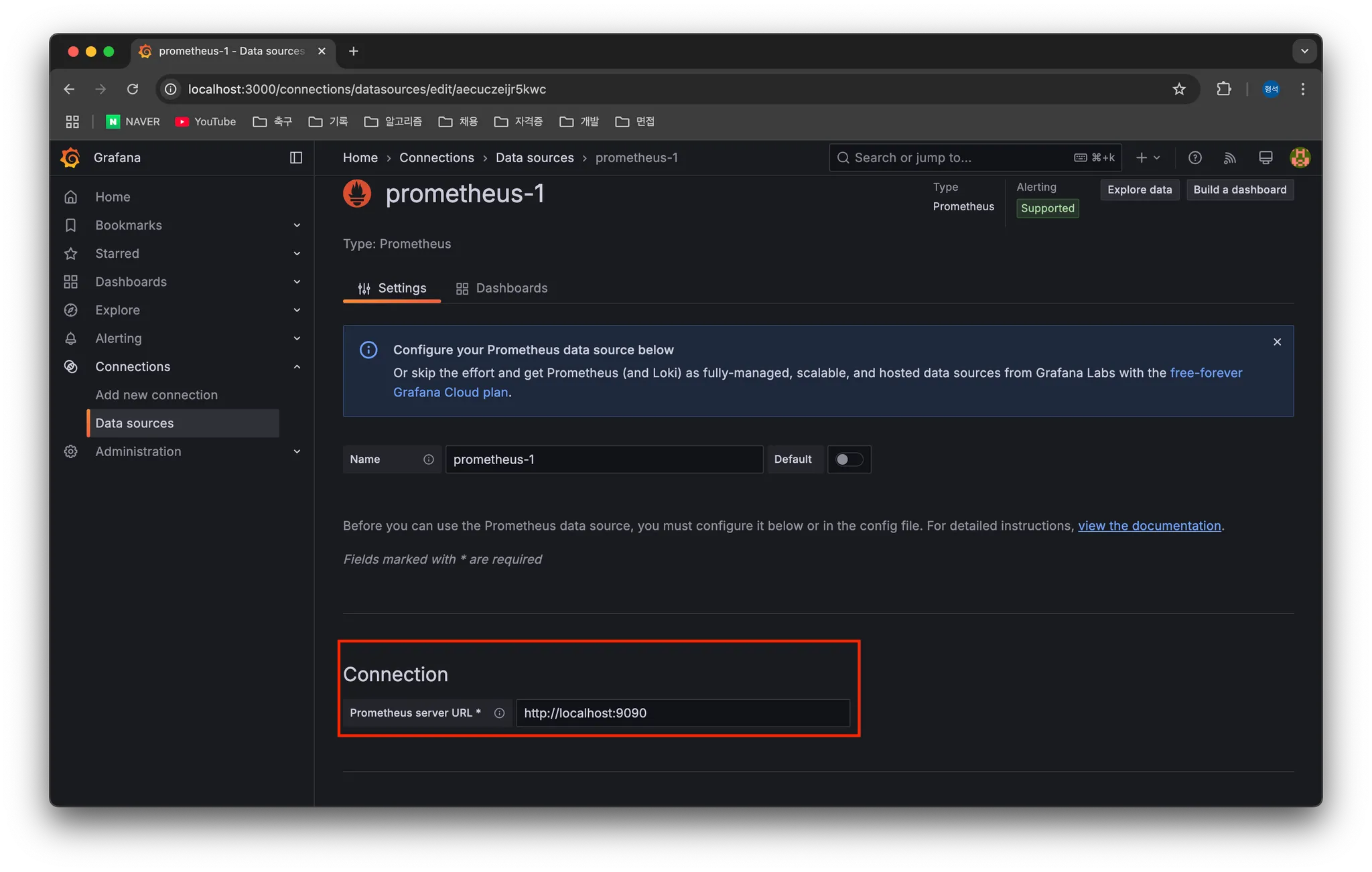This screenshot has width=1372, height=872.
Task: Dismiss the Configure Prometheus info banner
Action: coord(1277,342)
